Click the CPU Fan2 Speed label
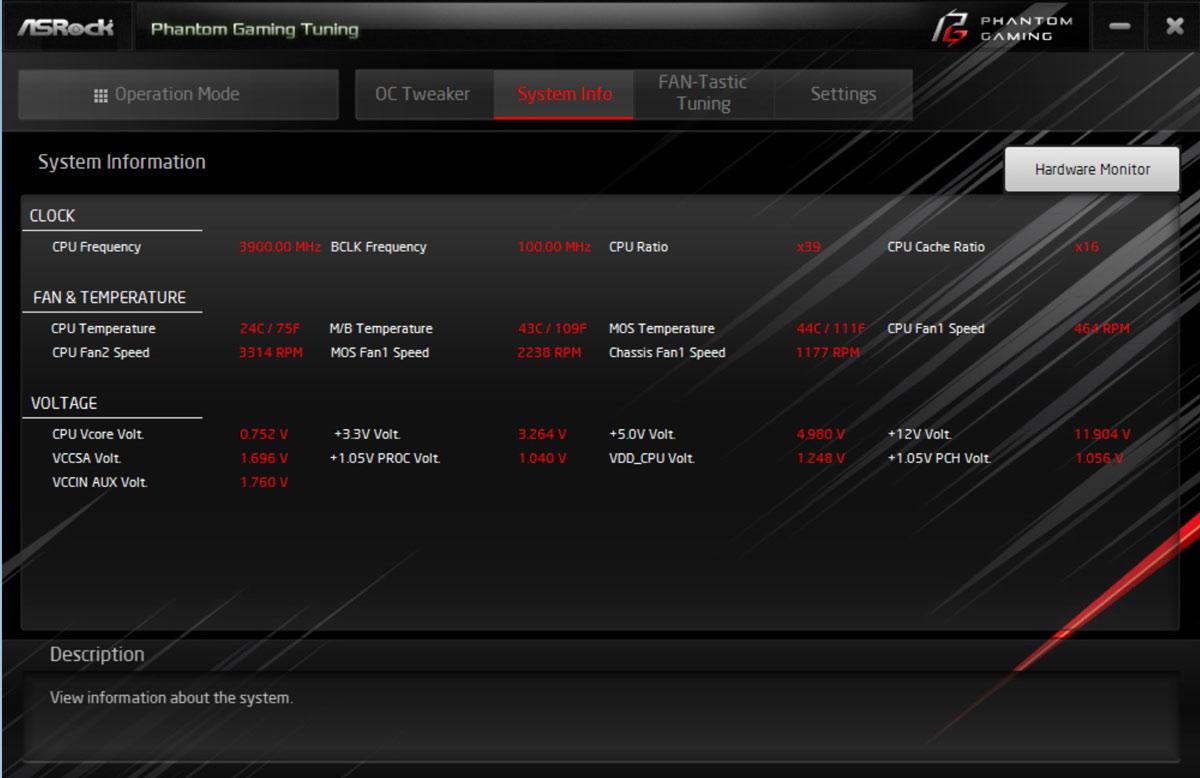 tap(101, 353)
